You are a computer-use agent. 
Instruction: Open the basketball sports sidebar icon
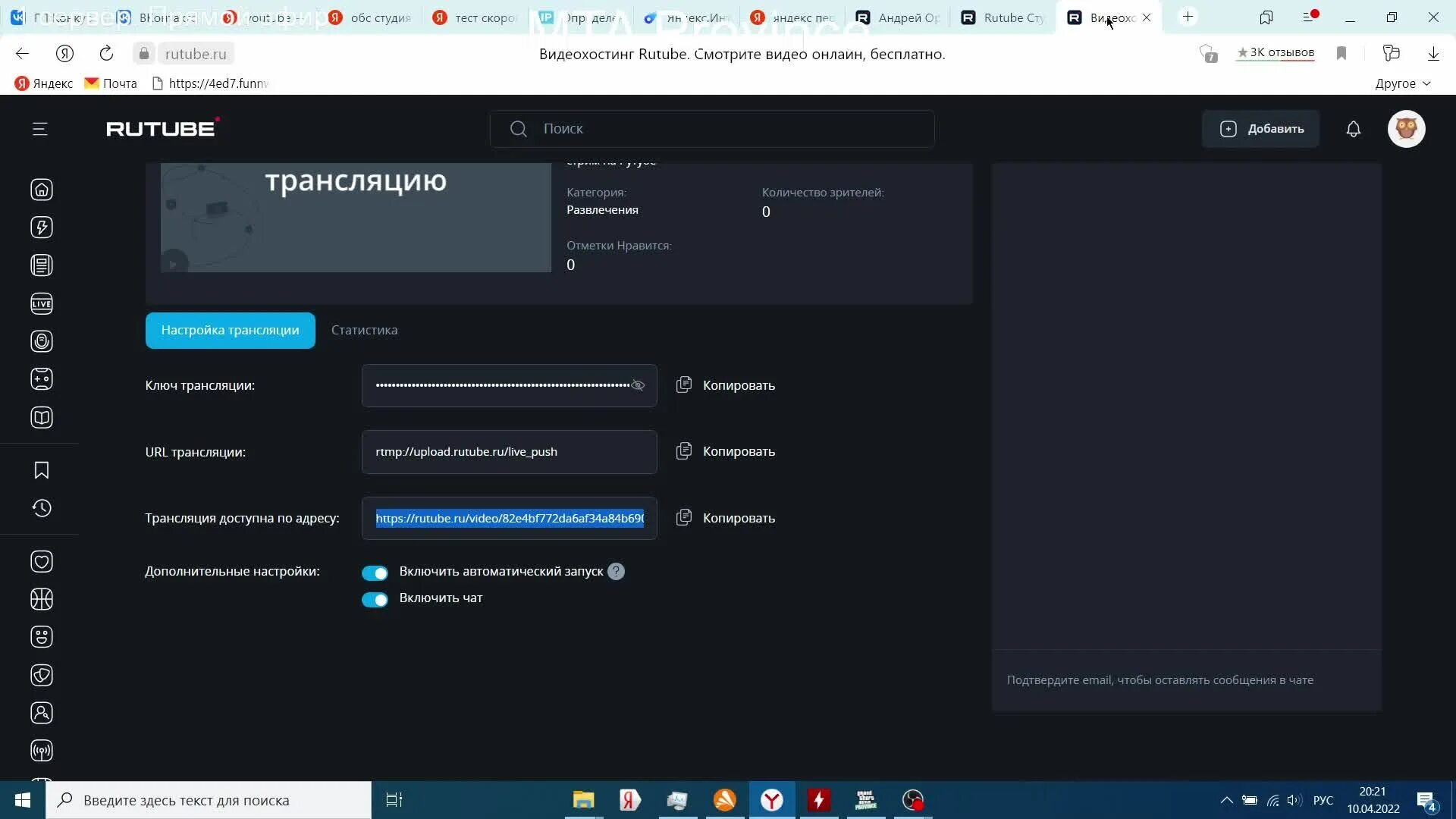coord(42,600)
